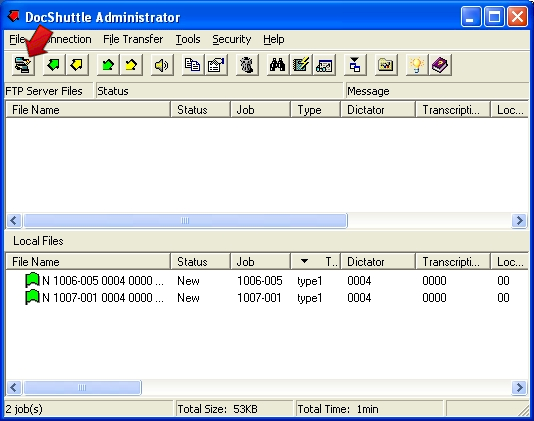This screenshot has height=421, width=534.
Task: Maximize the DocShuttle Administrator window
Action: pyautogui.click(x=494, y=16)
